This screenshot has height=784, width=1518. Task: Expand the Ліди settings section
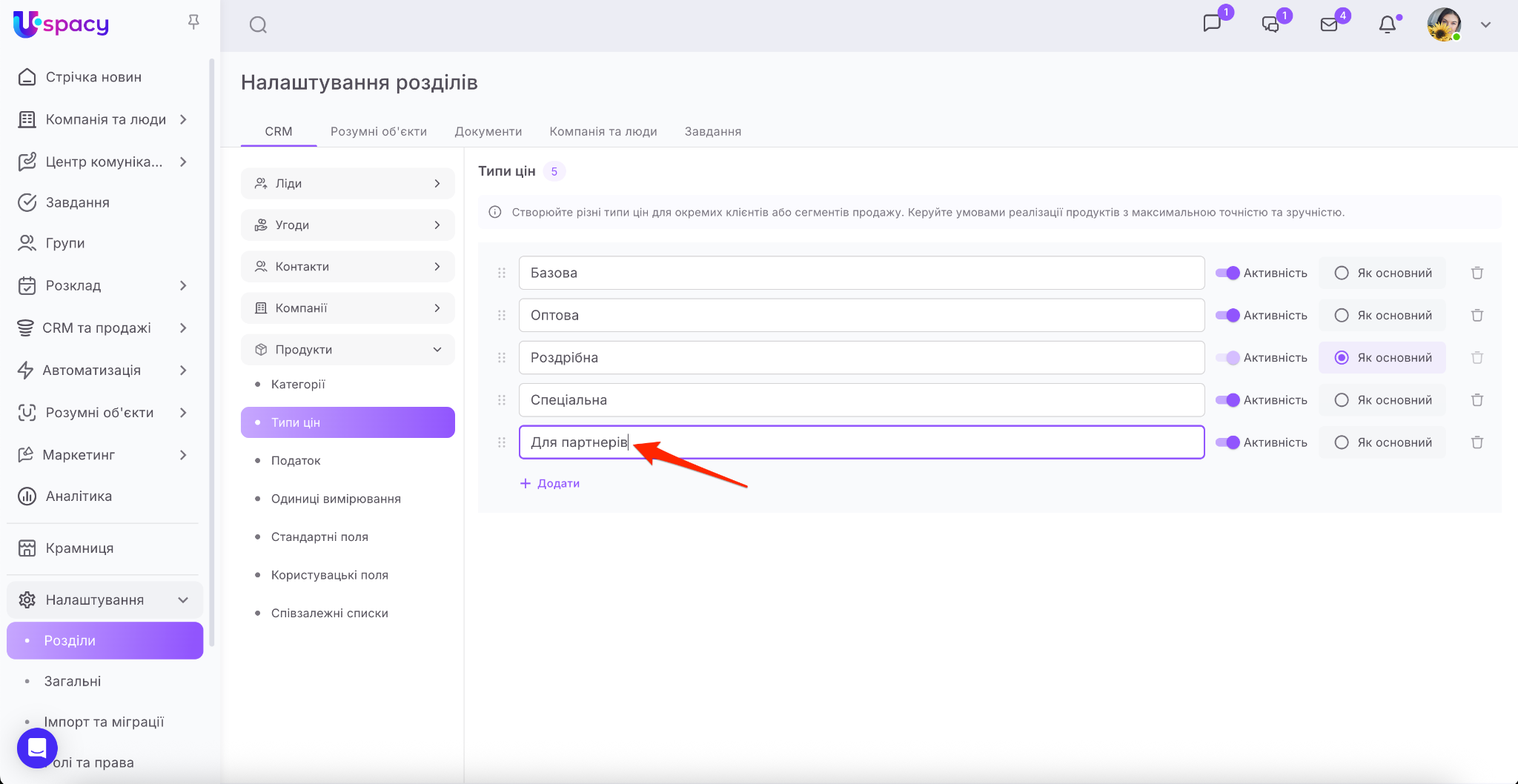click(348, 184)
